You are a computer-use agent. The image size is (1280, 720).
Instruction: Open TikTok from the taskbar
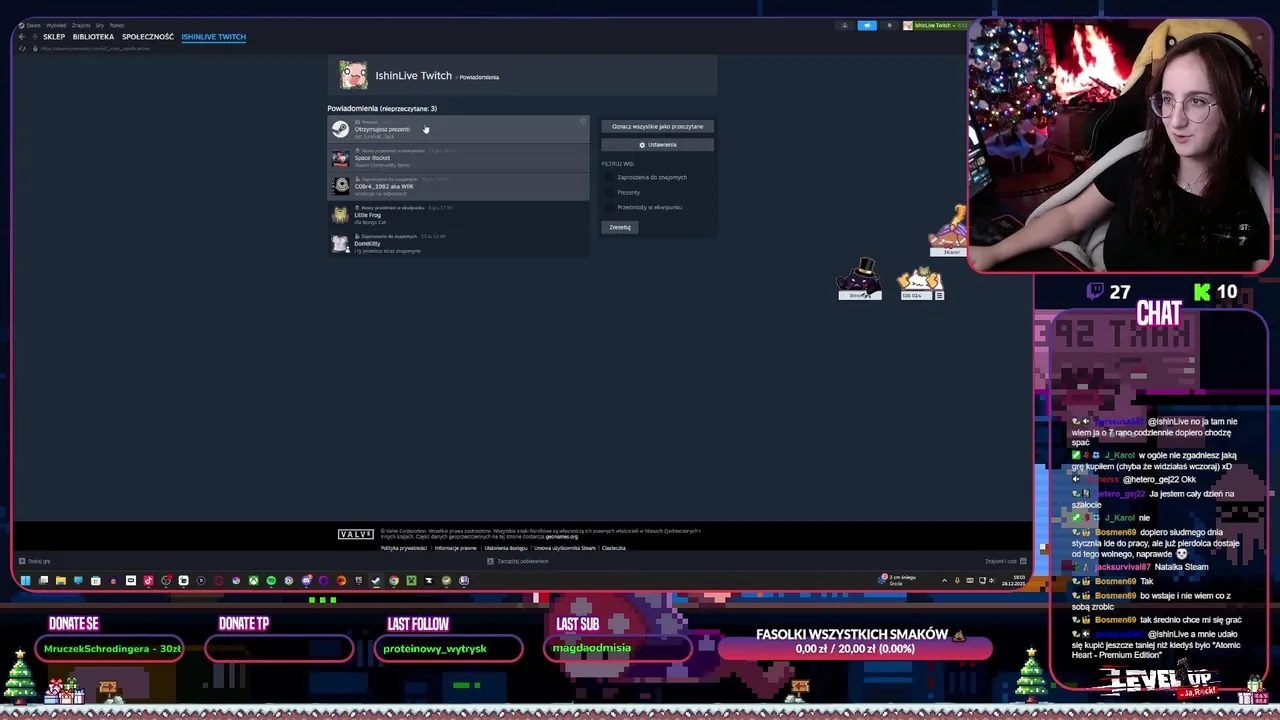tap(149, 580)
